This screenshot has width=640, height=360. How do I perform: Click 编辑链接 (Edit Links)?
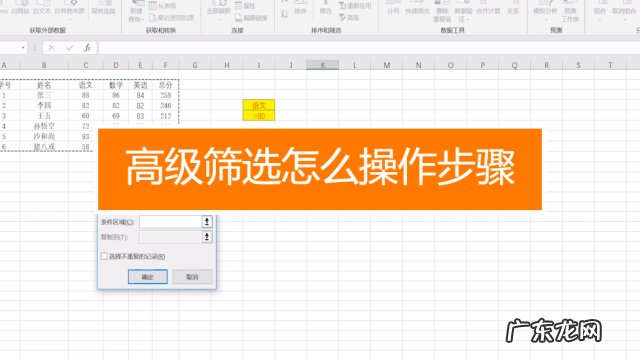(251, 18)
